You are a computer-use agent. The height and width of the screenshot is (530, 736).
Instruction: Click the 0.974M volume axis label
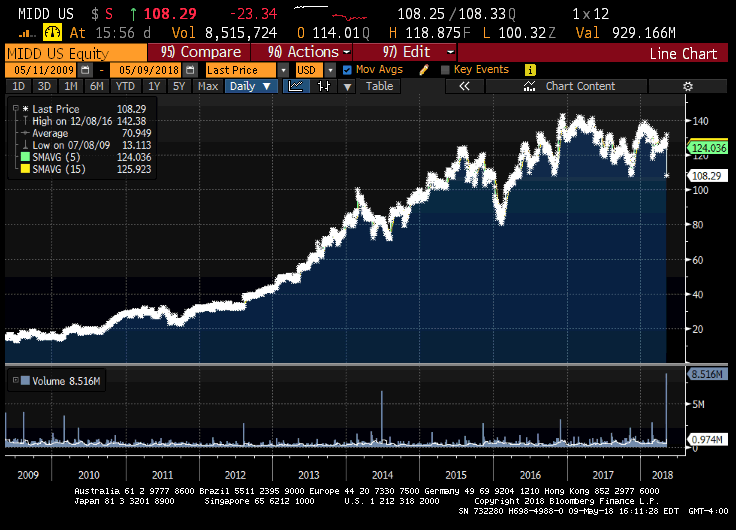708,439
